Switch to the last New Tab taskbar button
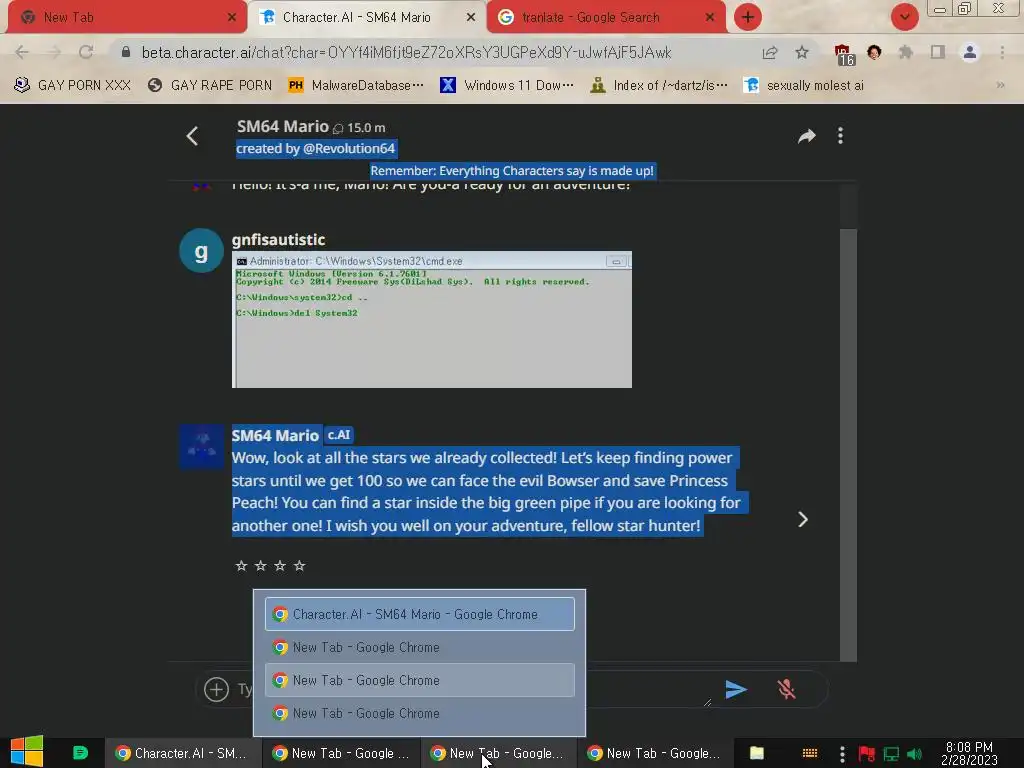1024x768 pixels. [x=655, y=753]
